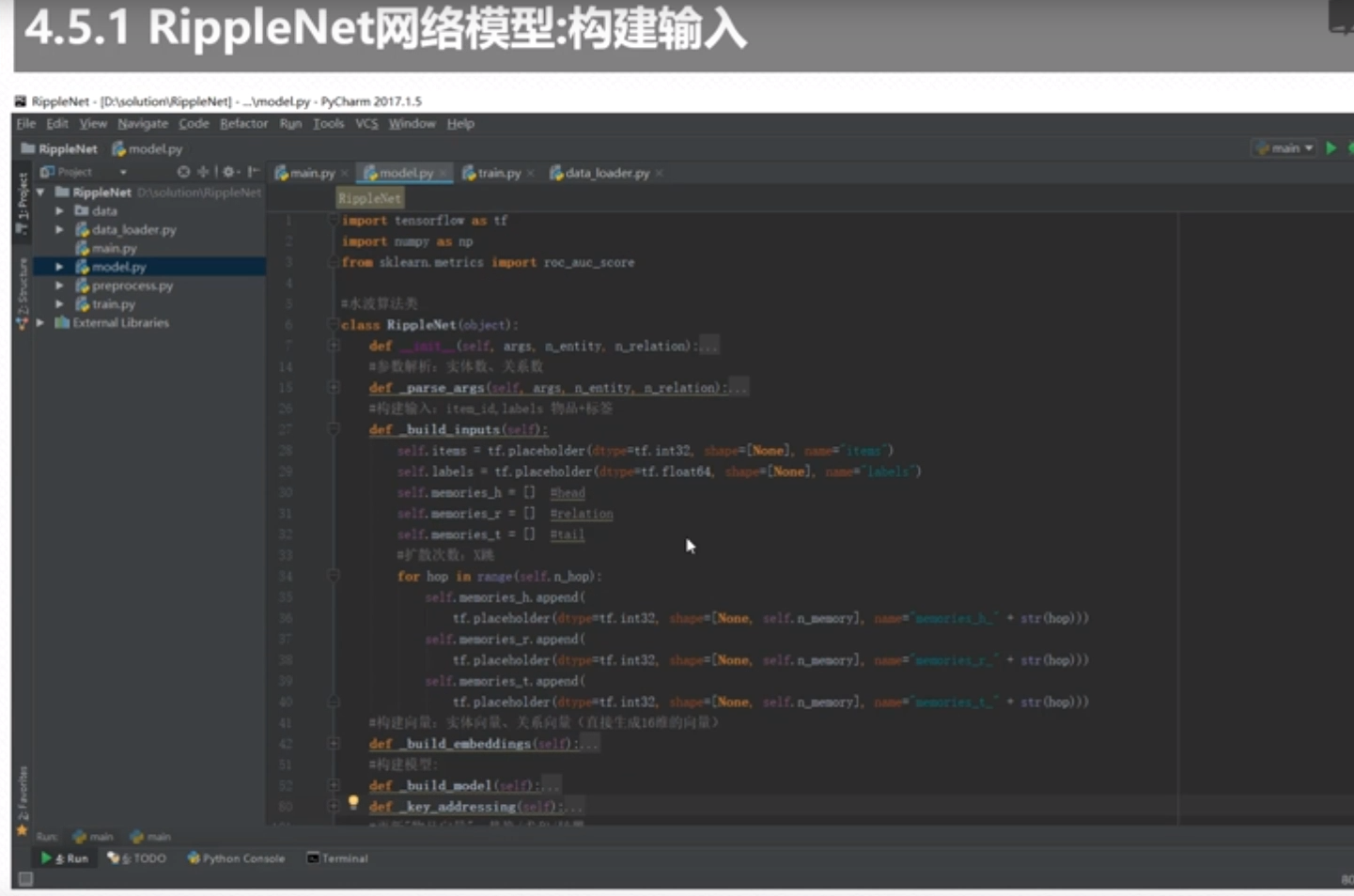Expand the preprocess.py tree node

click(59, 286)
